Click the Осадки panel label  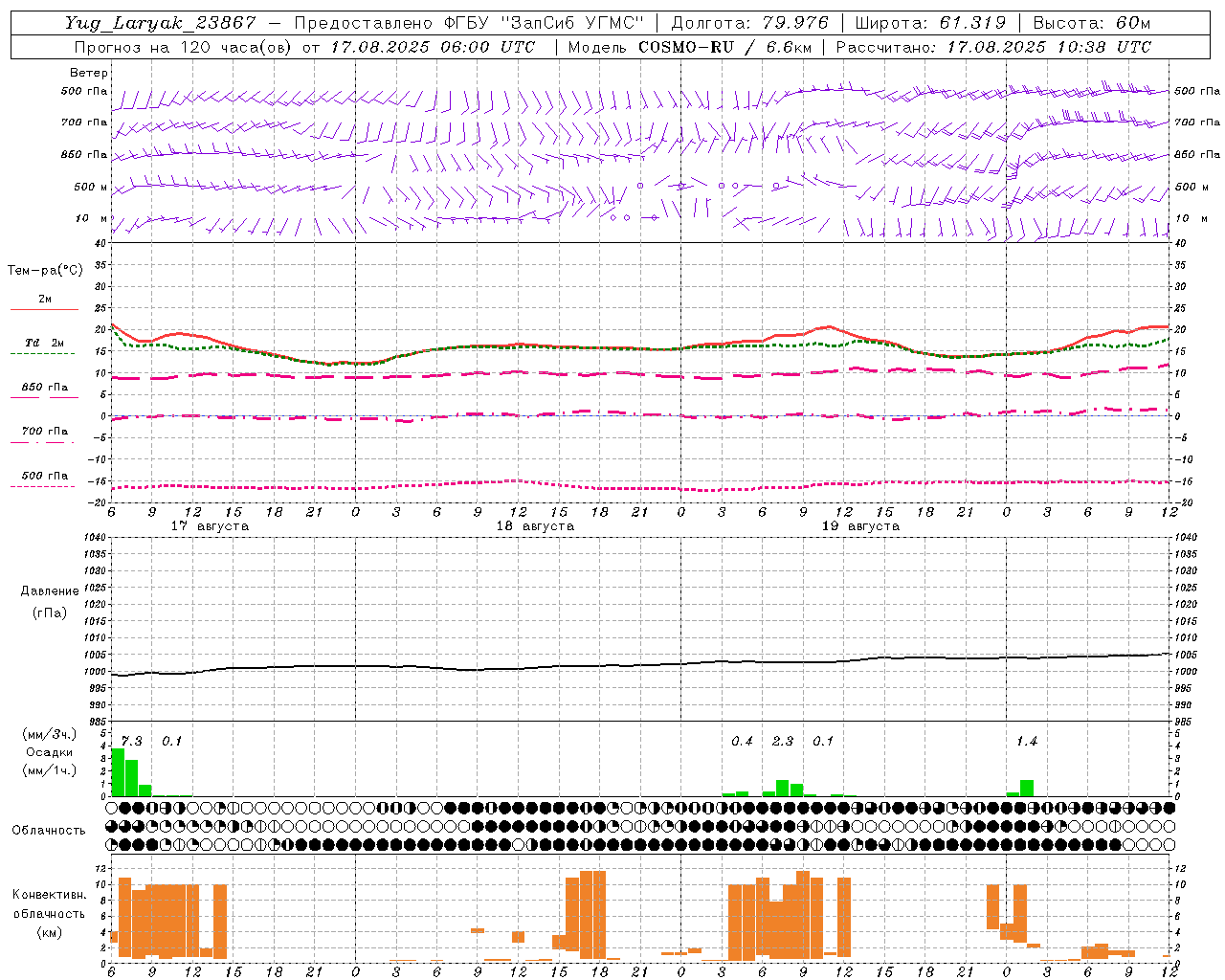click(50, 752)
